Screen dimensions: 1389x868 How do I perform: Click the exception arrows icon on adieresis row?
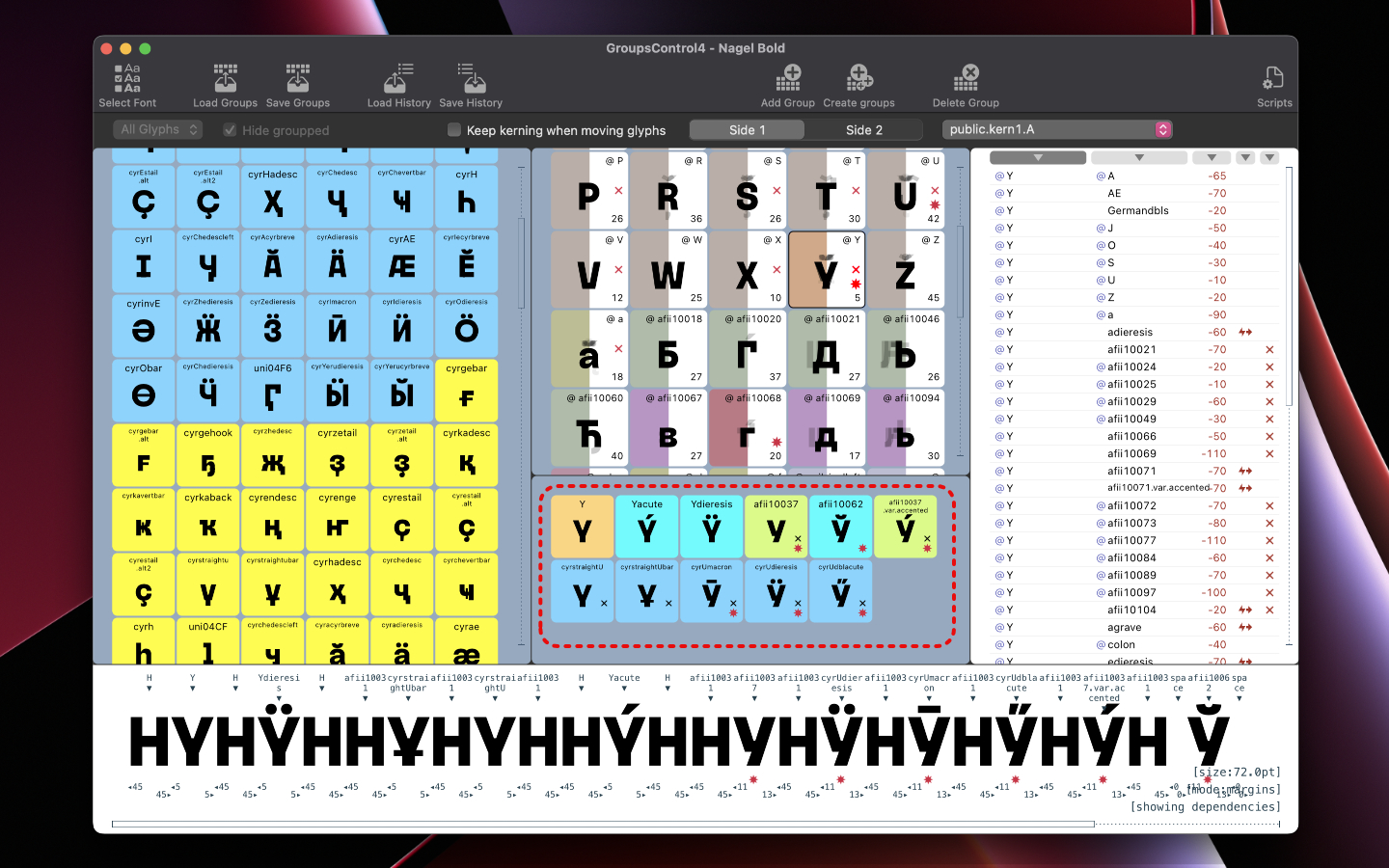click(1245, 333)
